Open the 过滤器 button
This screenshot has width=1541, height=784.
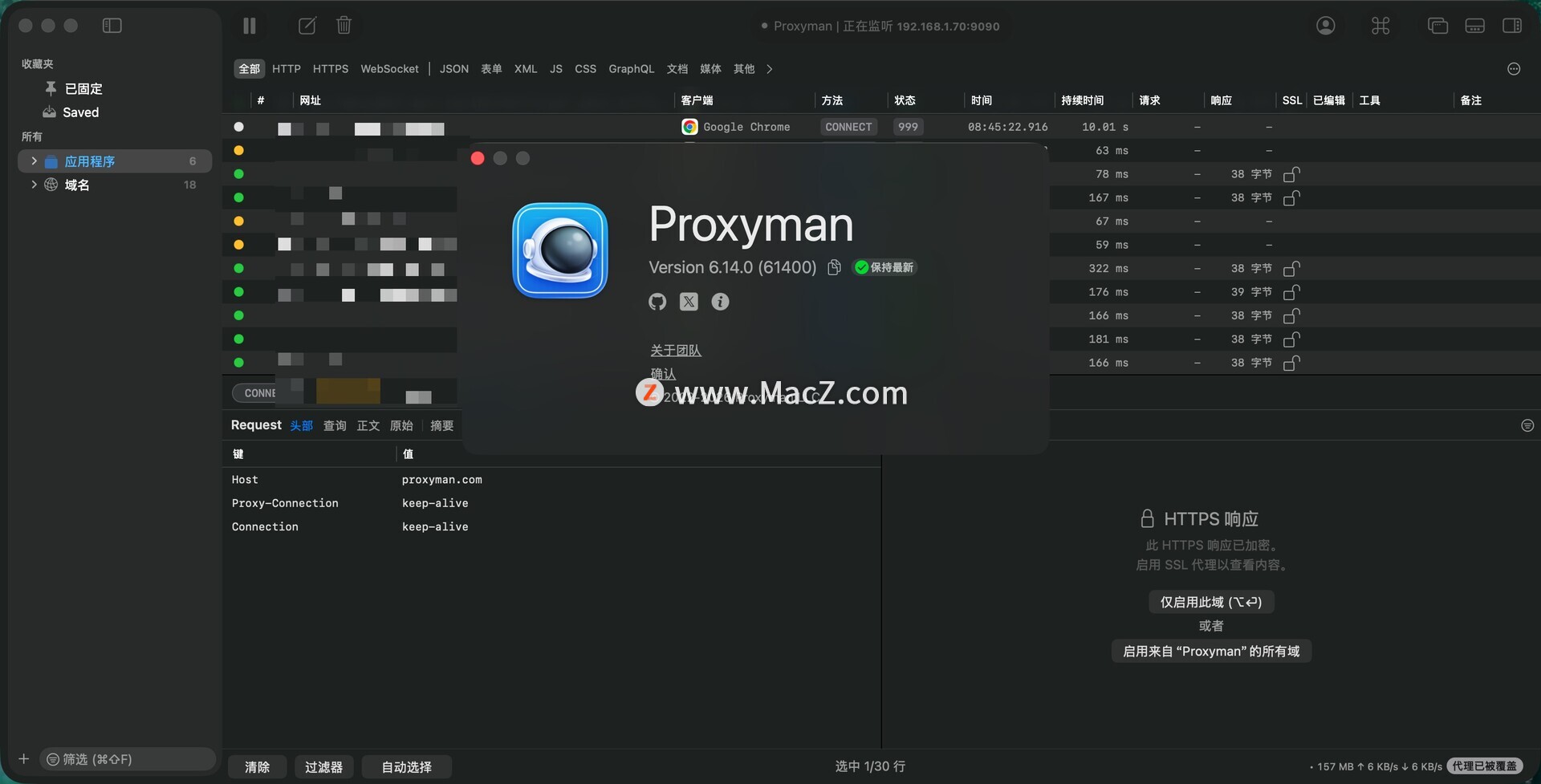point(323,767)
